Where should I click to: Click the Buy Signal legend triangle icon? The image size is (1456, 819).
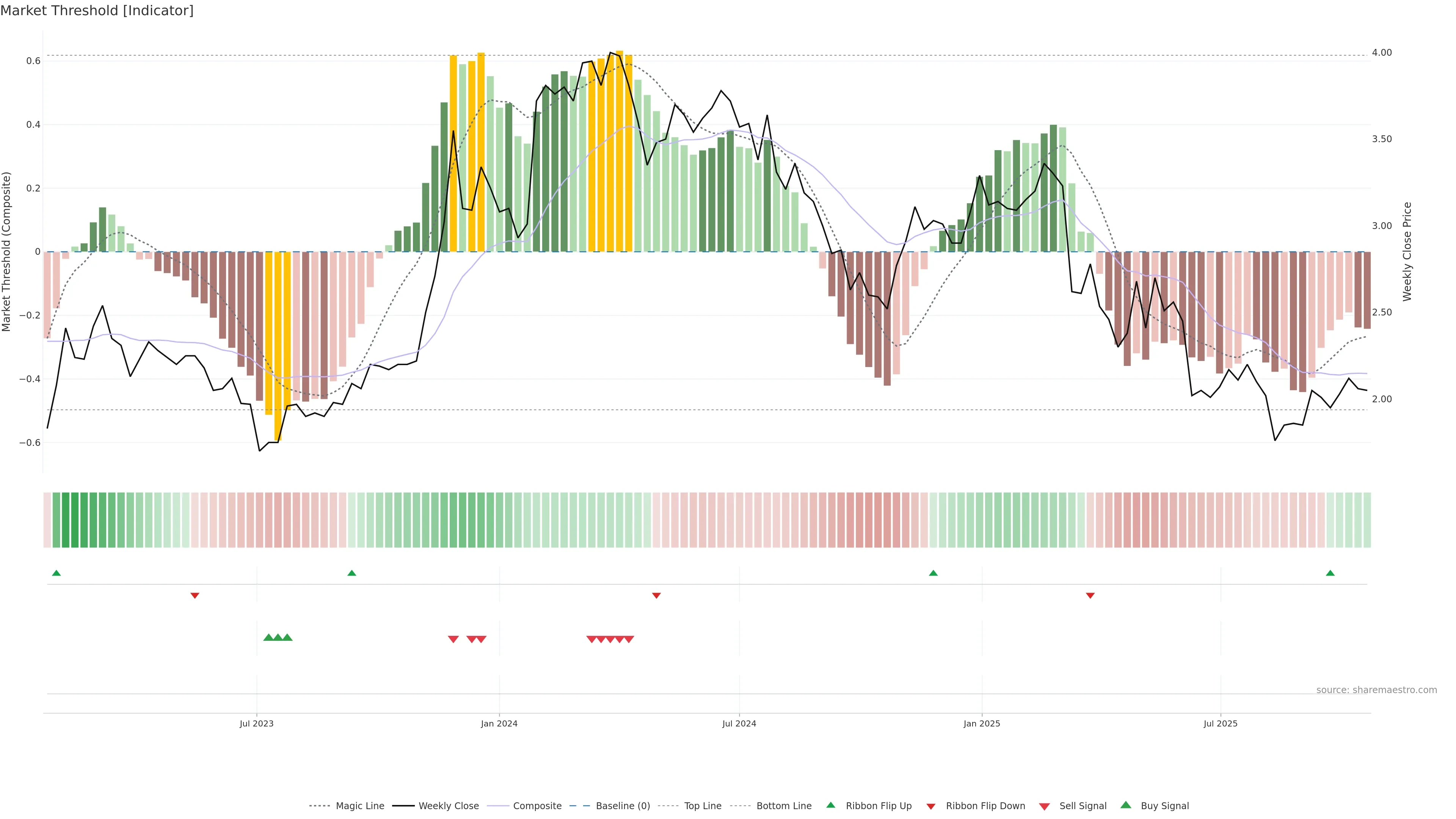point(1125,805)
